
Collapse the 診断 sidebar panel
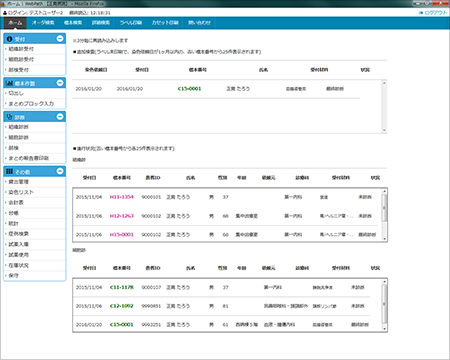point(60,117)
